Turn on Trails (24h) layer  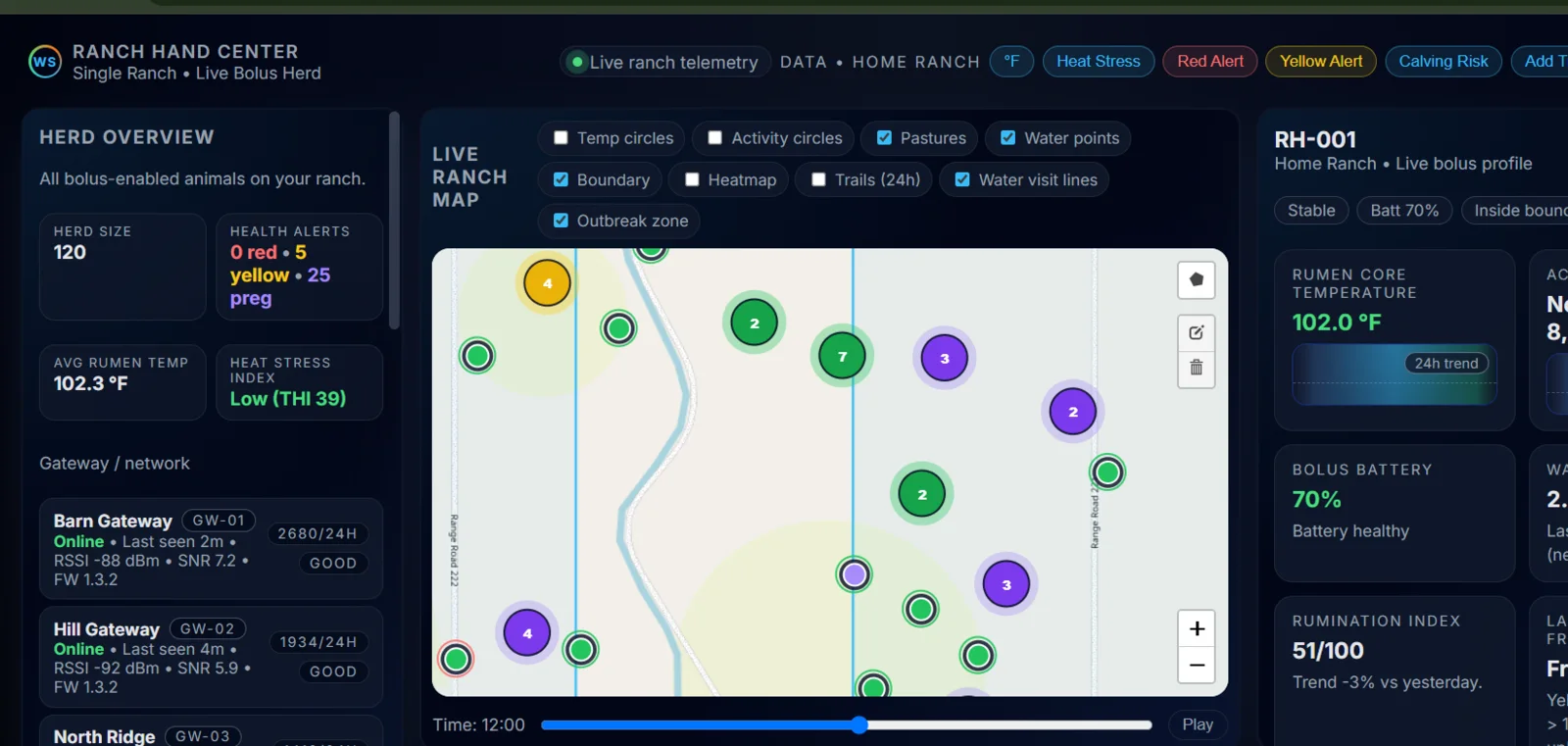(x=818, y=179)
